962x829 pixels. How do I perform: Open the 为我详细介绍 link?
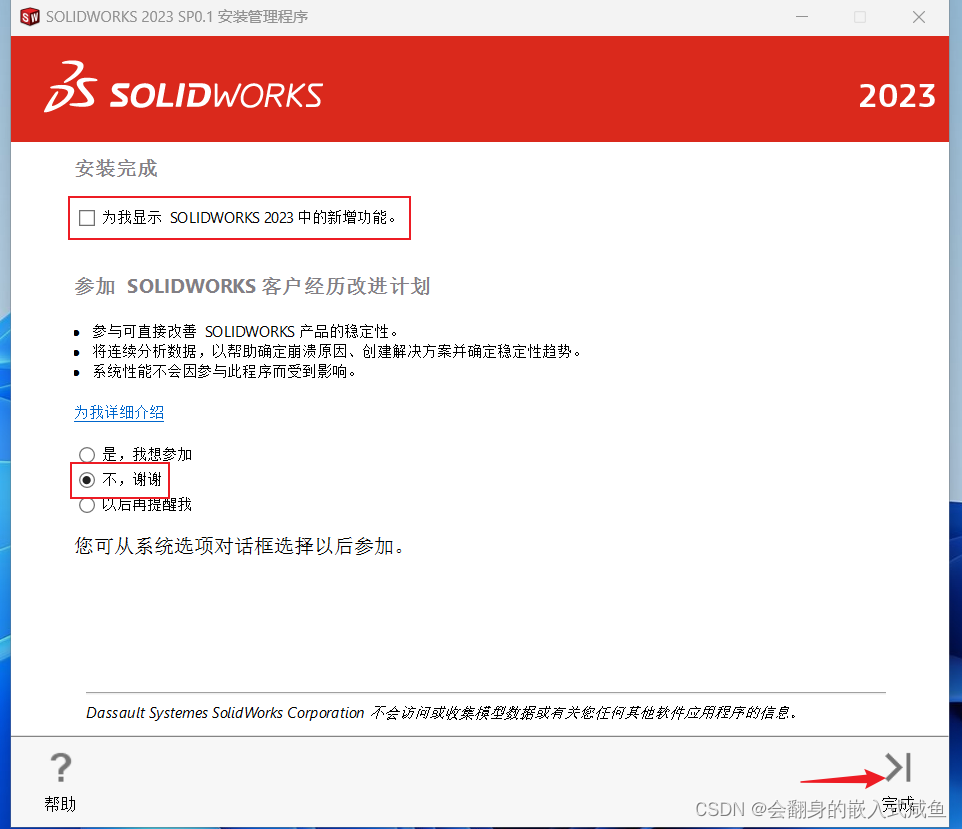pyautogui.click(x=119, y=412)
